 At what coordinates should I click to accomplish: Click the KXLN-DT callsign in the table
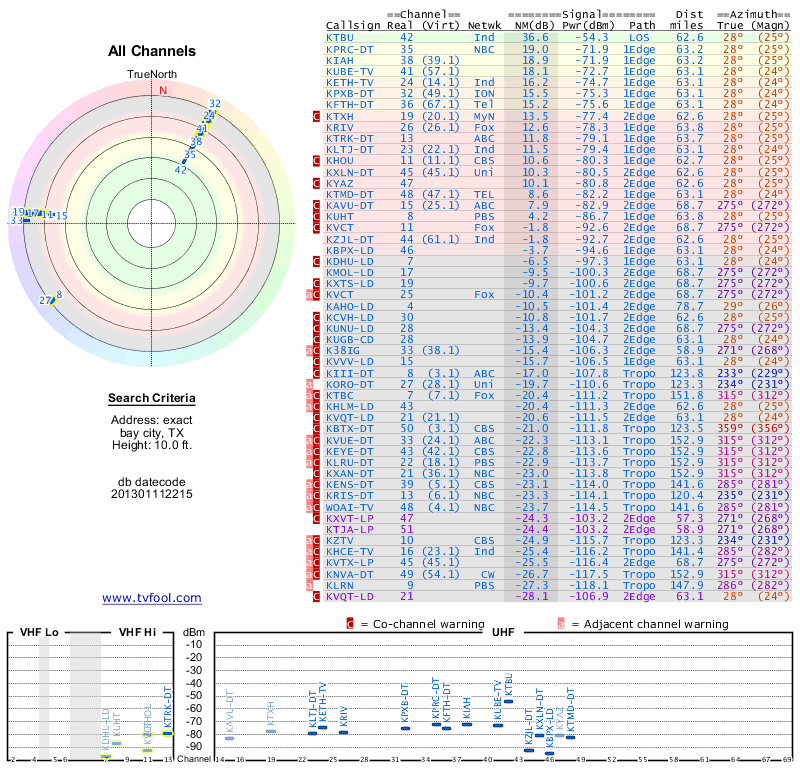pos(350,172)
